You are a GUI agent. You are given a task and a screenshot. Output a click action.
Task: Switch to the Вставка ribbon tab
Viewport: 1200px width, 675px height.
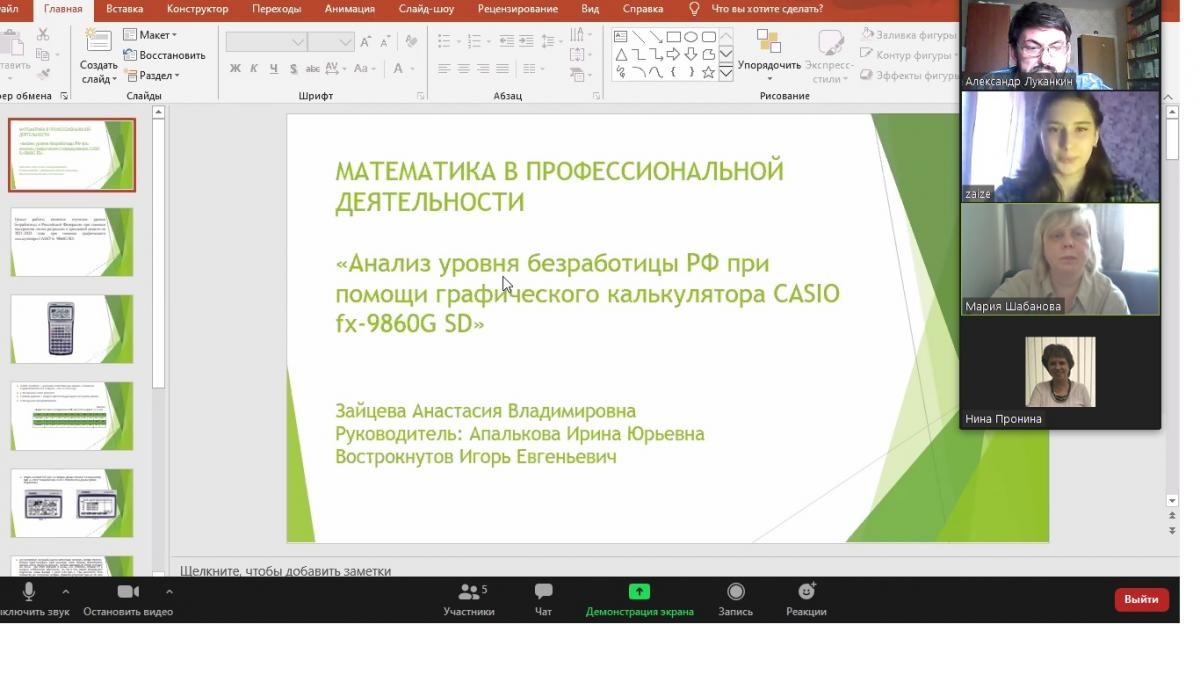point(124,9)
